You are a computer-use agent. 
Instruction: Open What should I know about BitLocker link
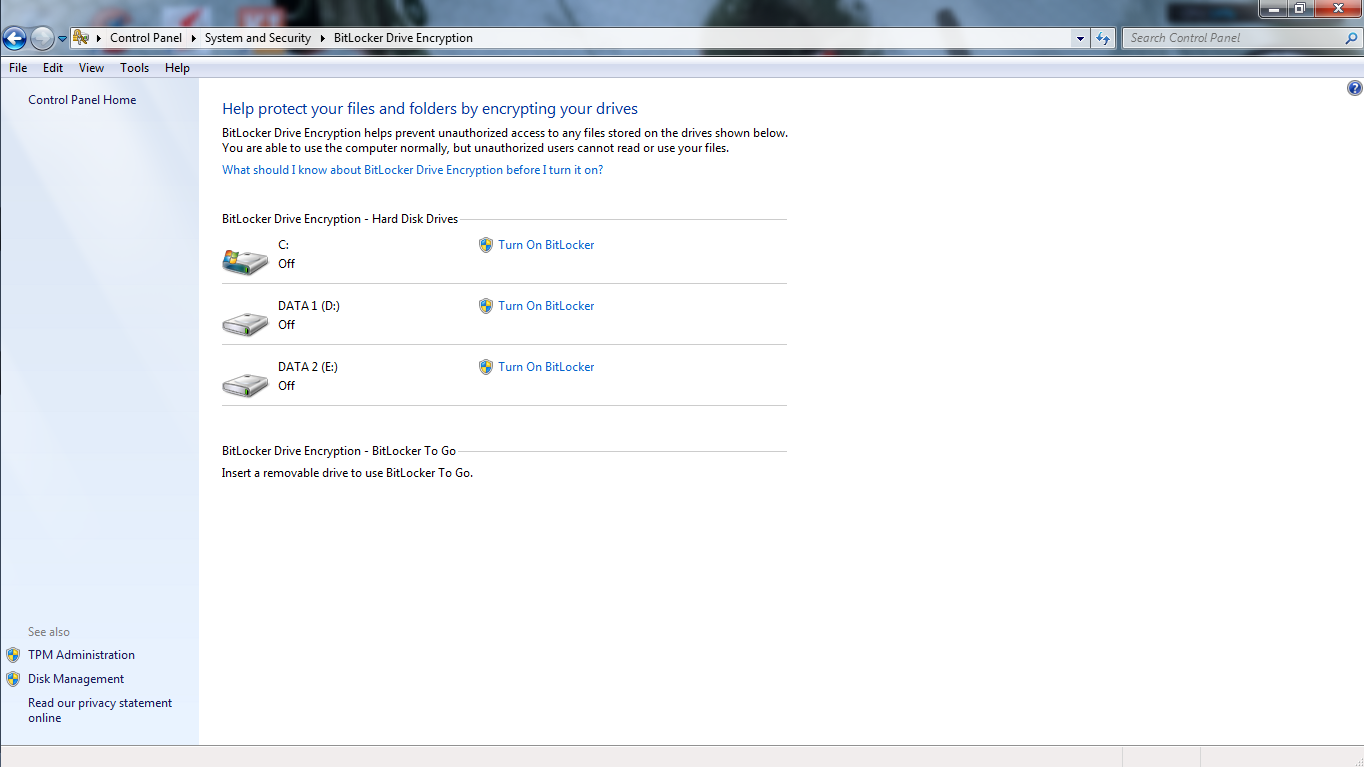click(412, 170)
